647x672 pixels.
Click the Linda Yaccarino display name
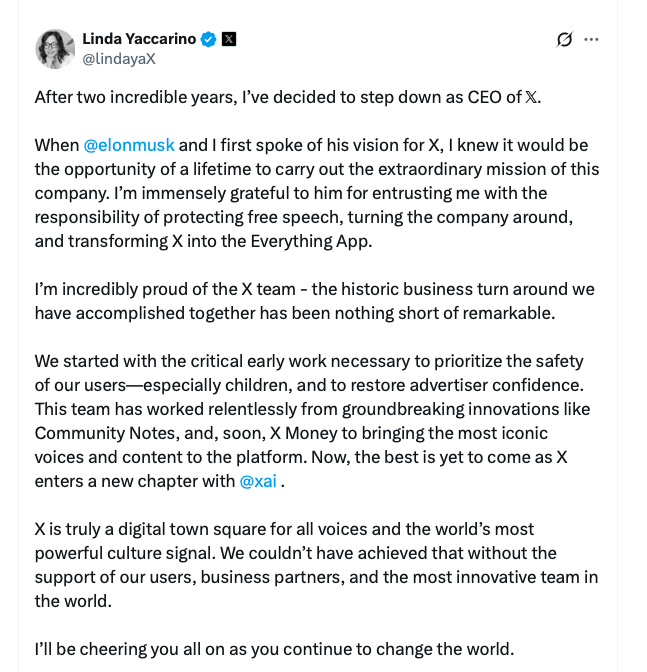[139, 39]
